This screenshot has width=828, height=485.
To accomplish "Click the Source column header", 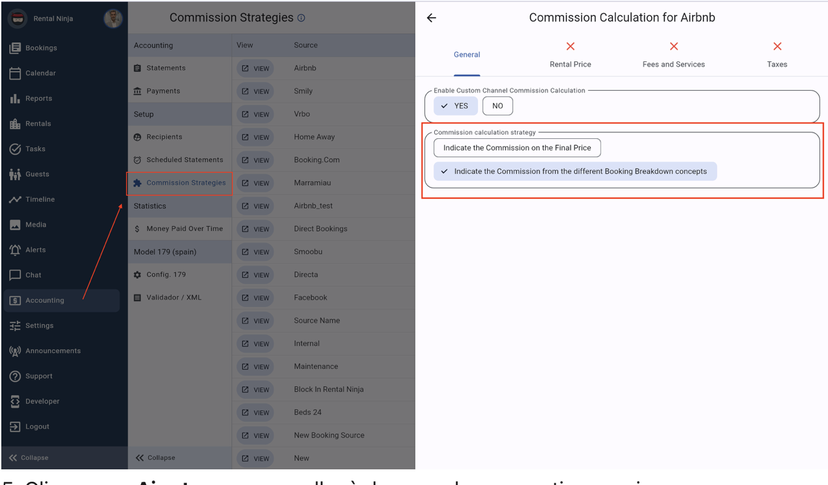I will point(306,45).
